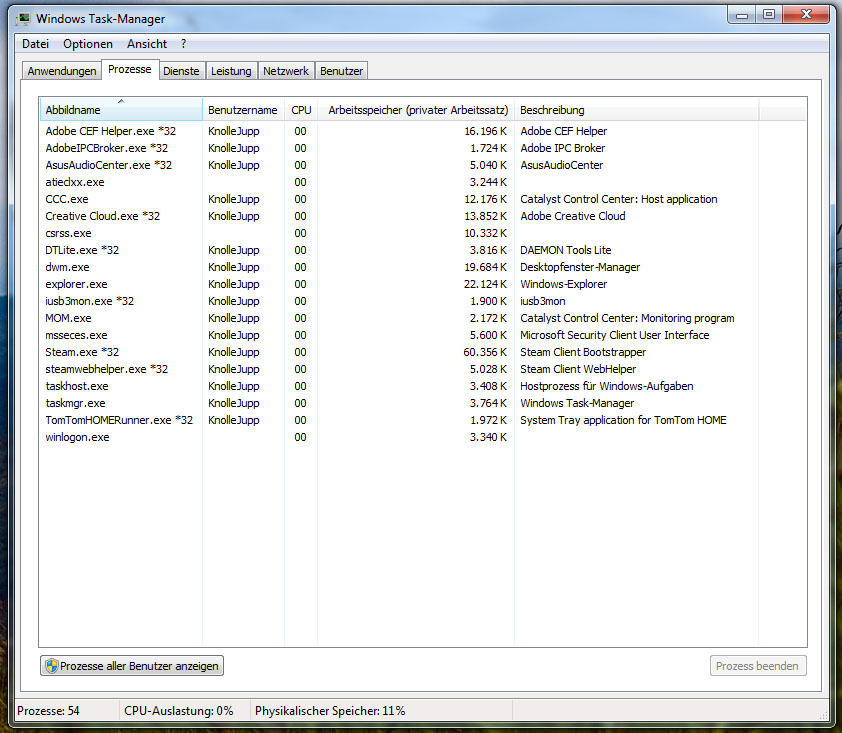Show the Benutzer tab
This screenshot has height=733, width=842.
[342, 71]
